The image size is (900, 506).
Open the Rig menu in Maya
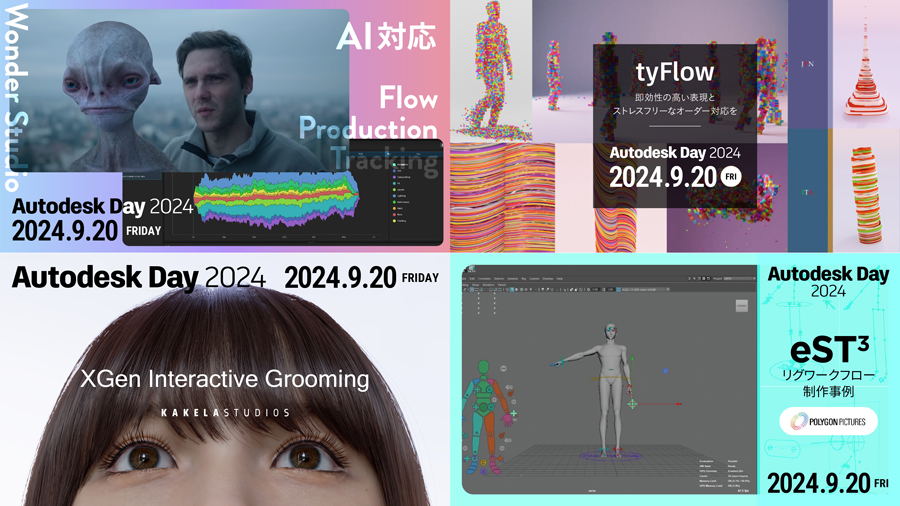pyautogui.click(x=523, y=279)
